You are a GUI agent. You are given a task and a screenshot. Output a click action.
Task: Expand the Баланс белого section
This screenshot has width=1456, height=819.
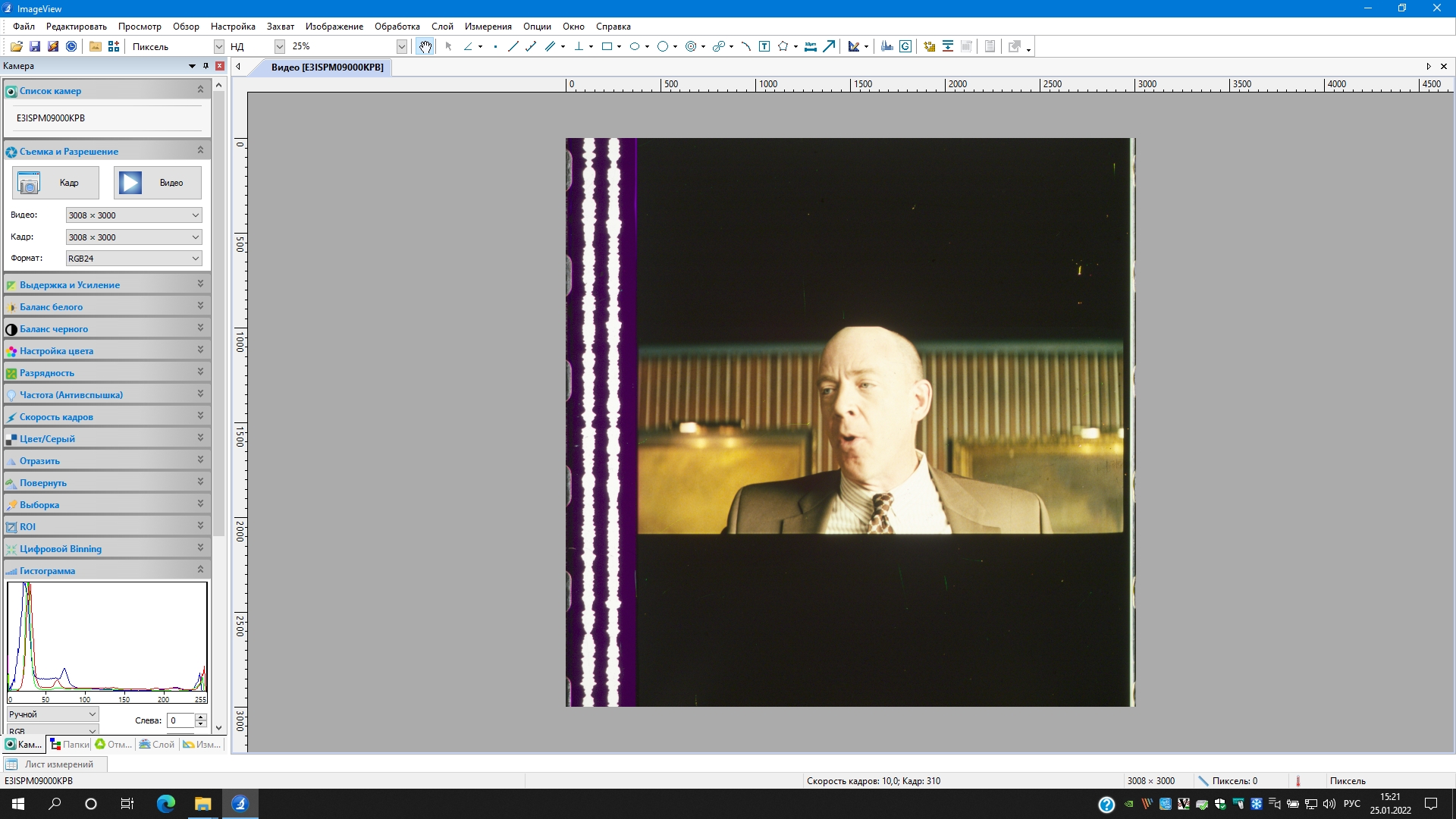click(200, 306)
